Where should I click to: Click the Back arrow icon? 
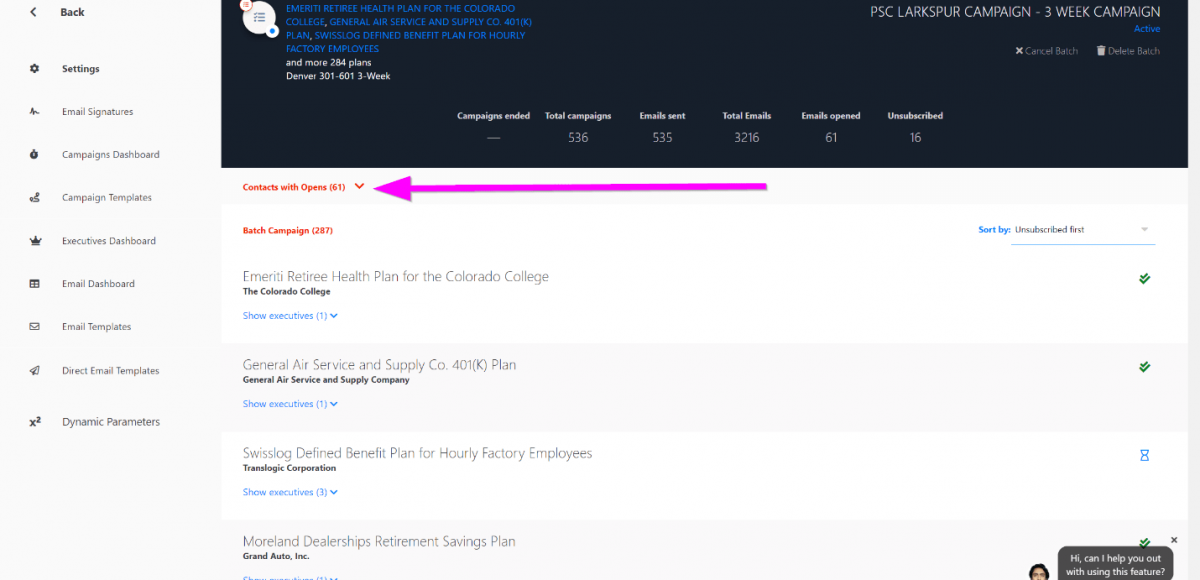34,12
